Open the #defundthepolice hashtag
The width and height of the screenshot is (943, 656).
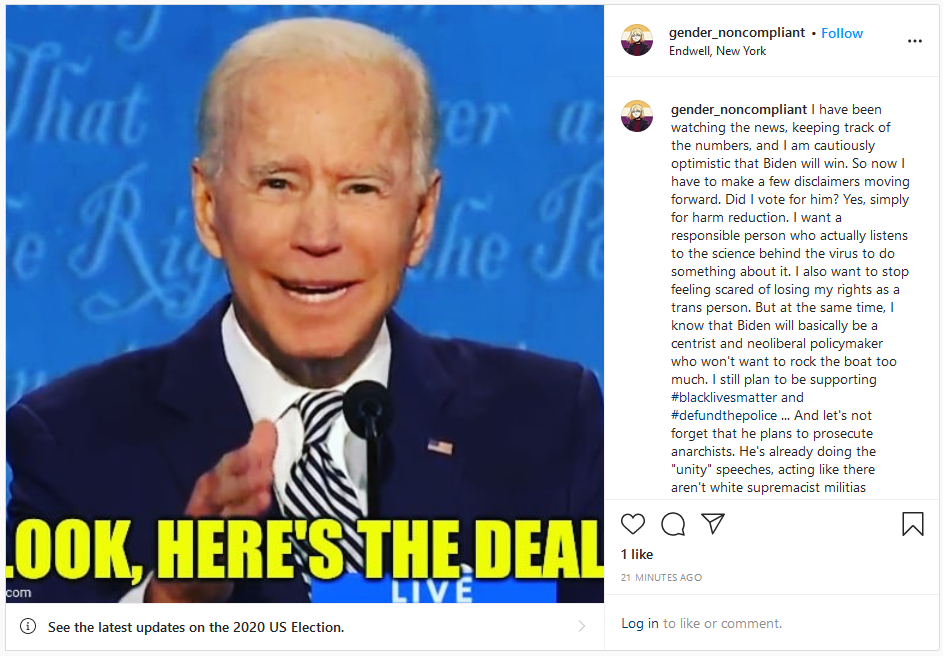(724, 415)
